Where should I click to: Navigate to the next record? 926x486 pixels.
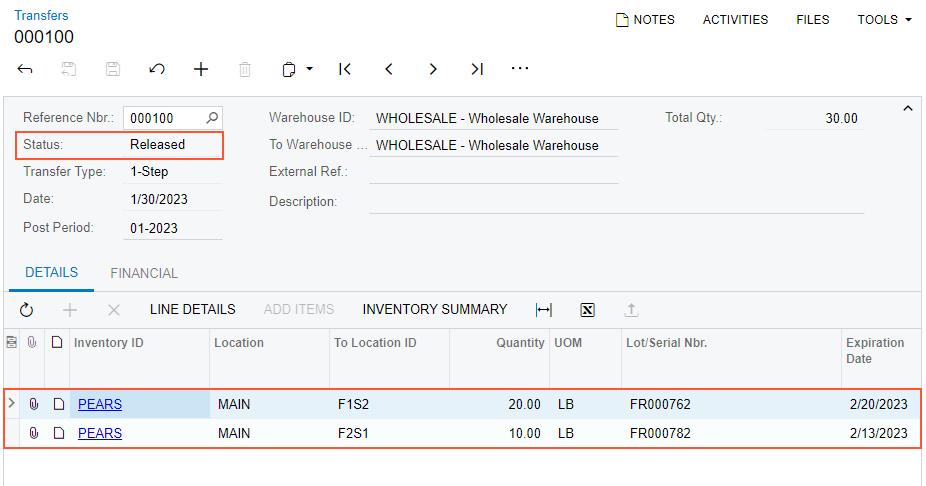tap(433, 69)
